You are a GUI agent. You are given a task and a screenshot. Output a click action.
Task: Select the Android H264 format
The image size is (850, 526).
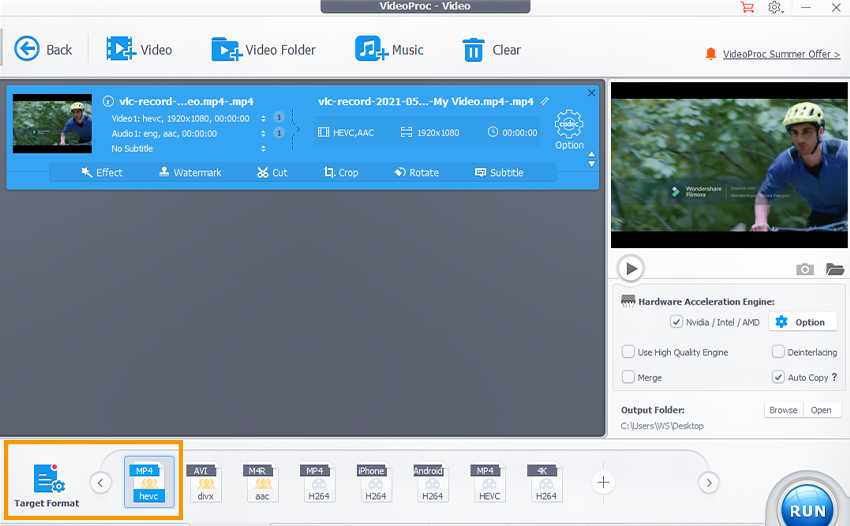point(432,482)
